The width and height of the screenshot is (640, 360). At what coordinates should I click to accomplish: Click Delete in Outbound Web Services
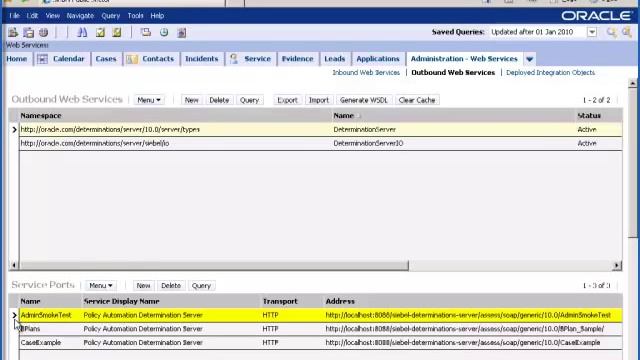coord(219,100)
